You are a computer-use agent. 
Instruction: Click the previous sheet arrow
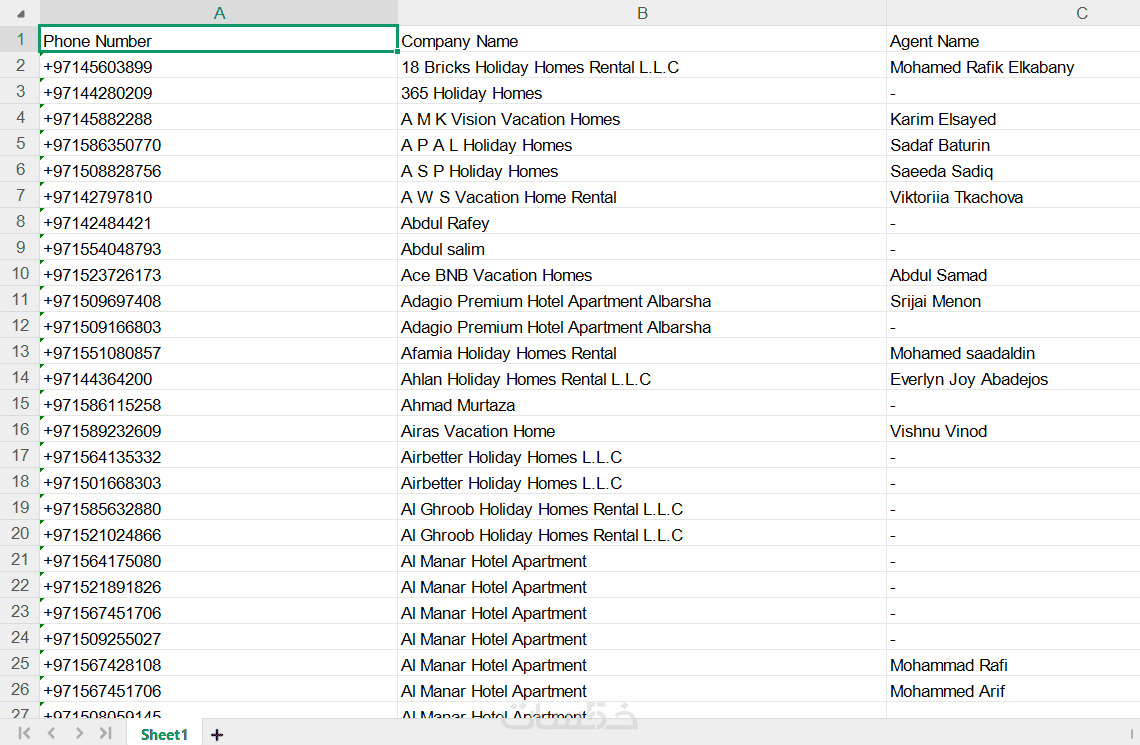(51, 734)
